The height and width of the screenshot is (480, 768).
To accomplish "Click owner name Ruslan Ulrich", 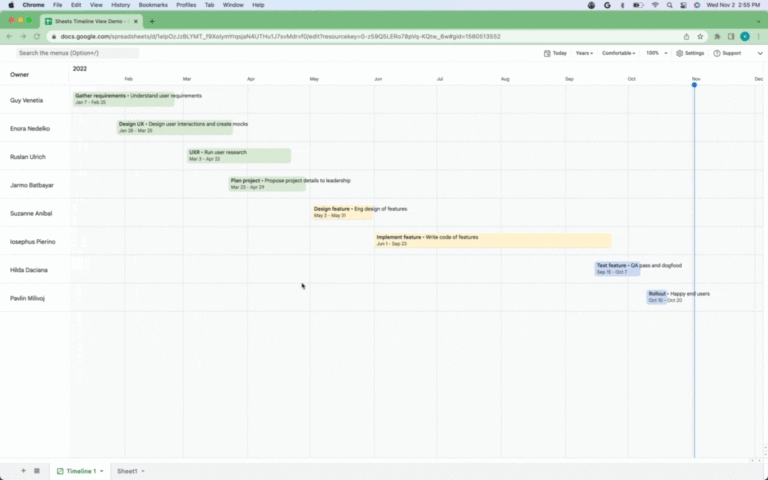I will (27, 157).
